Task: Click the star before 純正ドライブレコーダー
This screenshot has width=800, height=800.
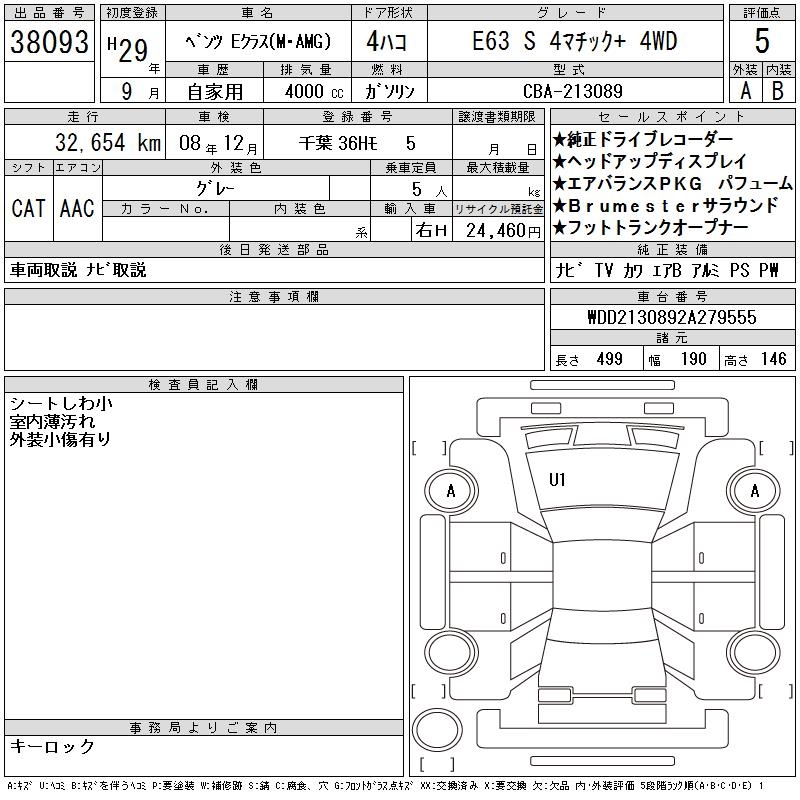Action: [560, 139]
